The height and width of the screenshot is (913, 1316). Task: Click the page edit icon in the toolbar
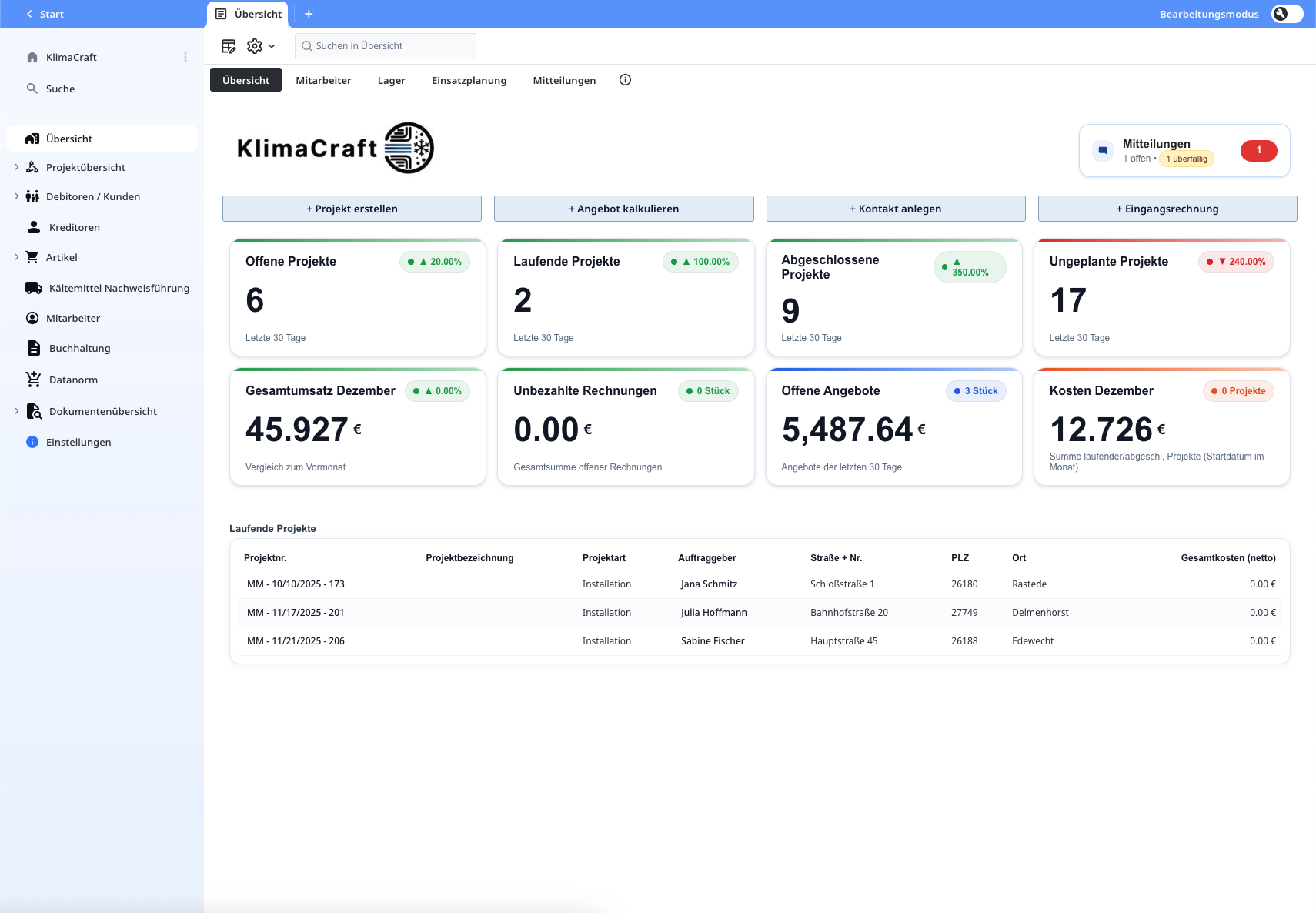coord(228,45)
